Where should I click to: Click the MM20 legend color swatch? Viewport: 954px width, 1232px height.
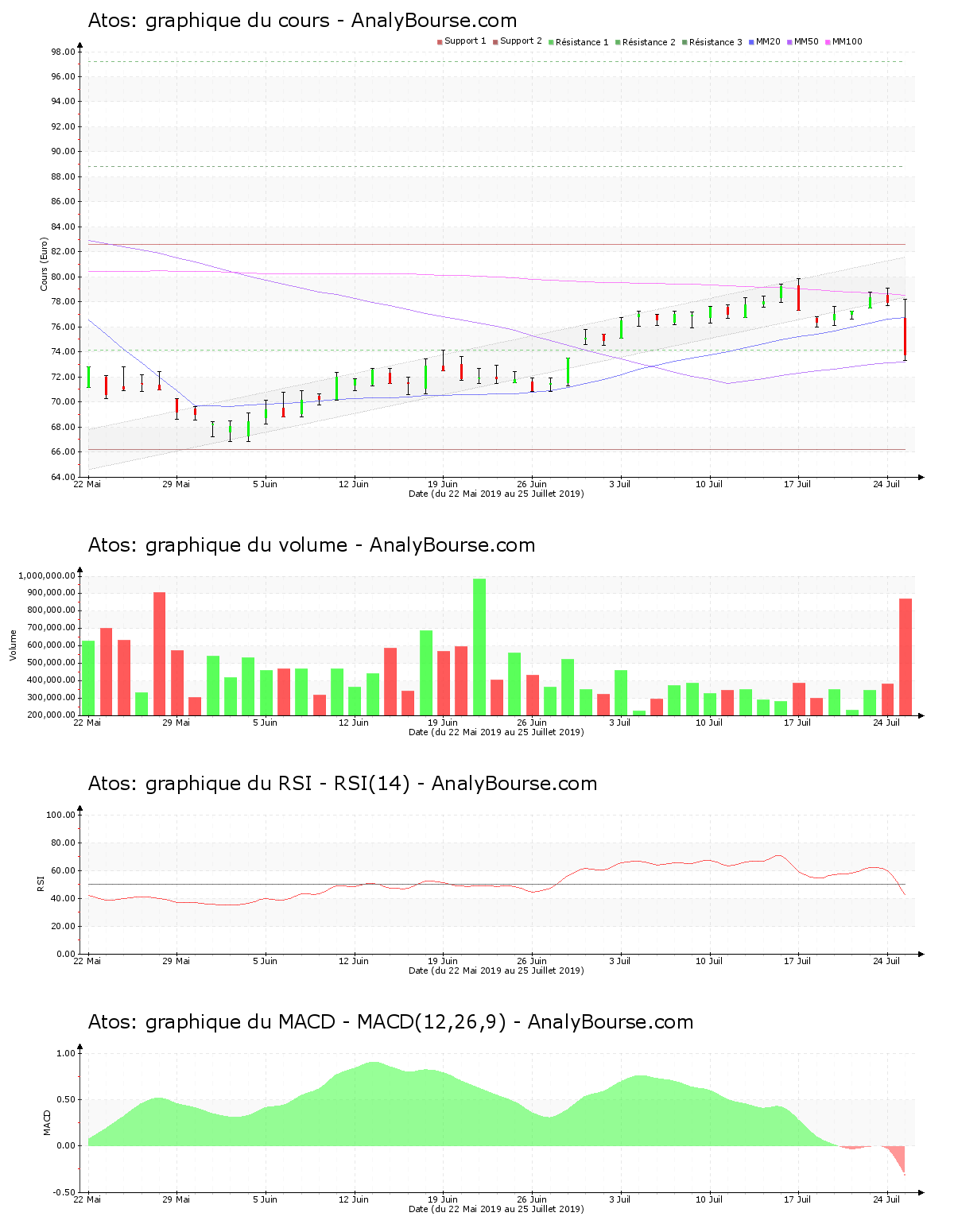(751, 42)
